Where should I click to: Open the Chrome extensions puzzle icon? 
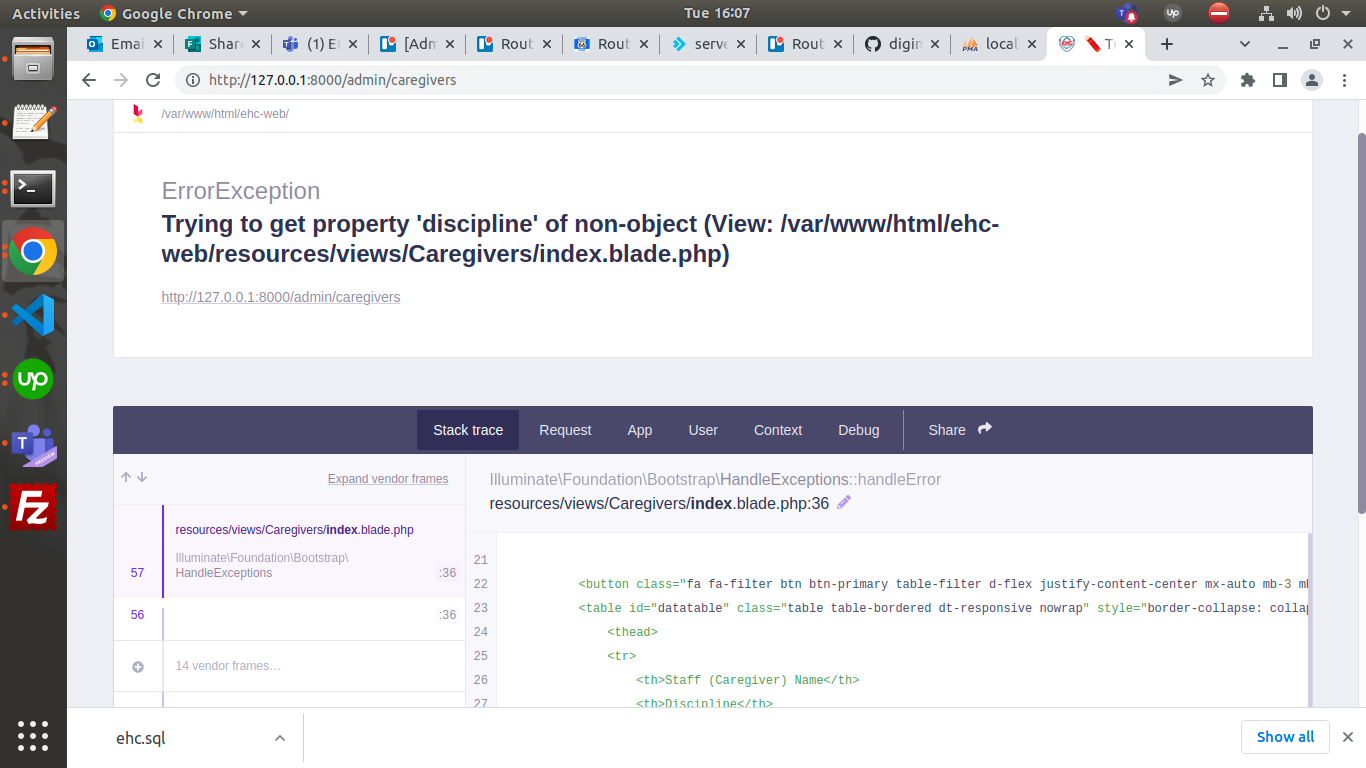(x=1247, y=80)
